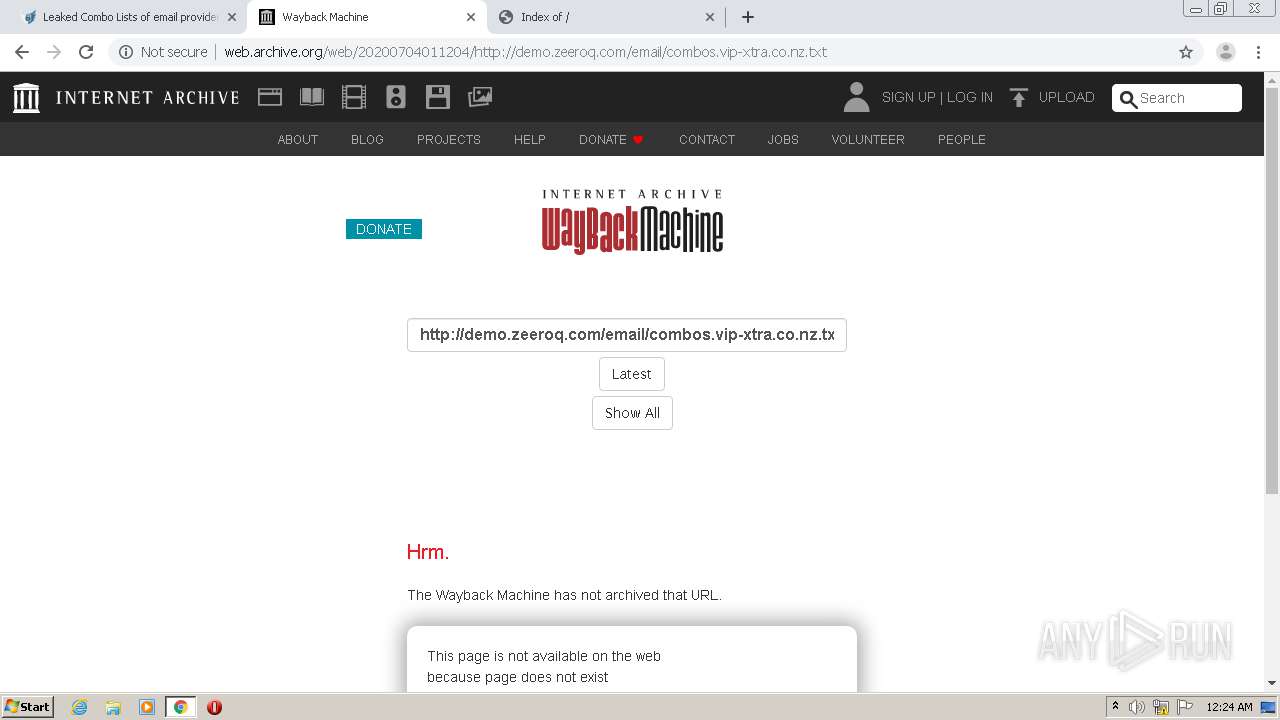Launch Internet Explorer from the taskbar
The height and width of the screenshot is (720, 1280).
click(79, 707)
